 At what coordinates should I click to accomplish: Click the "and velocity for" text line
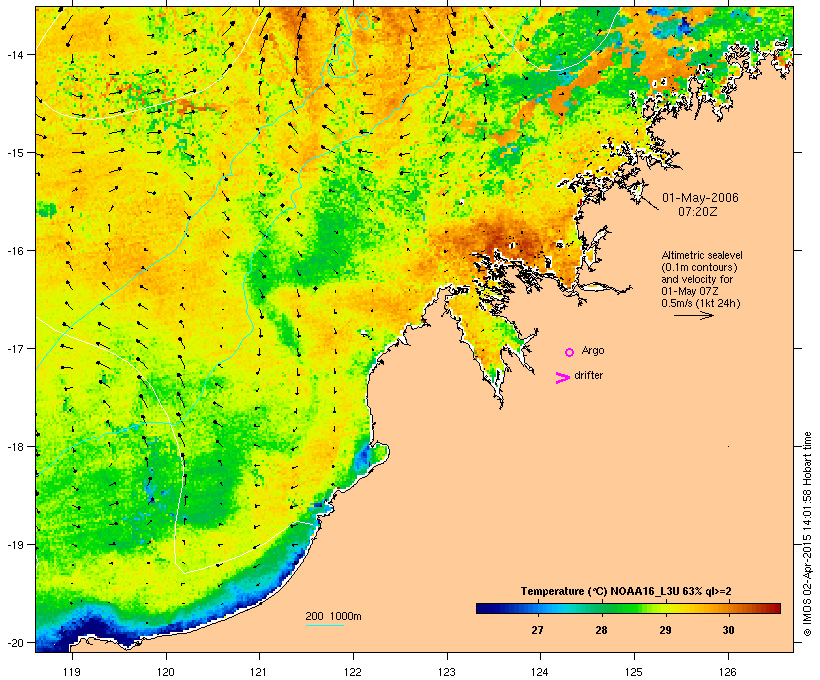click(x=697, y=279)
